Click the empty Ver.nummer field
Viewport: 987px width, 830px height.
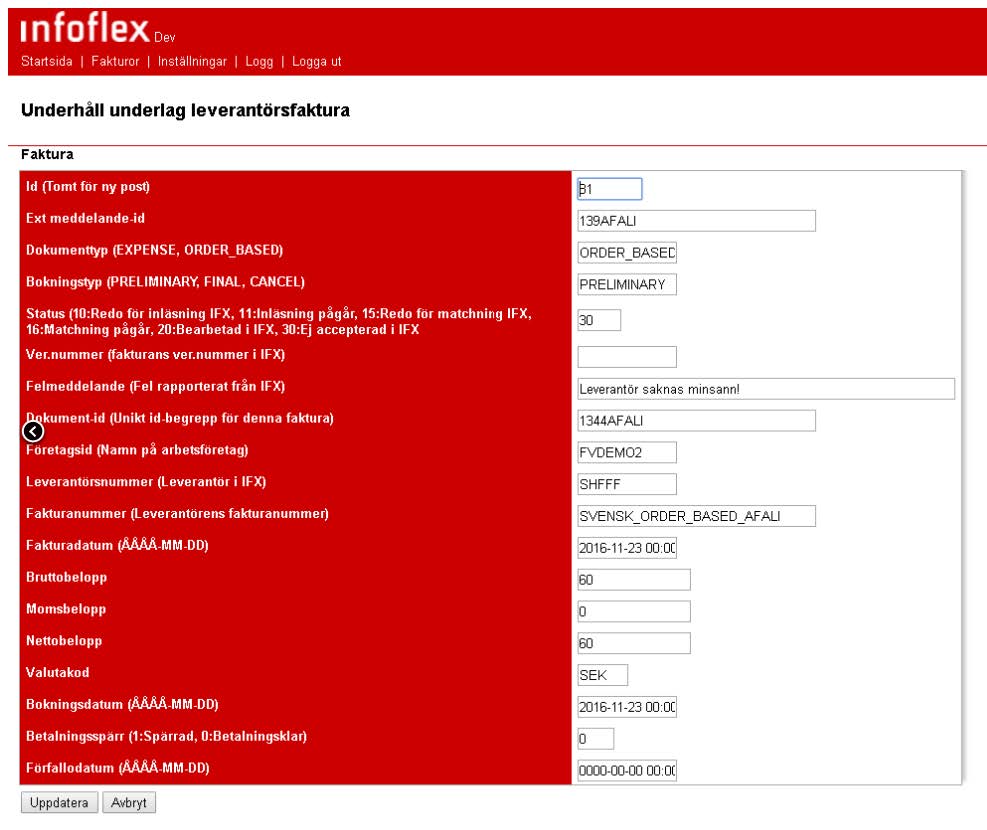coord(627,357)
